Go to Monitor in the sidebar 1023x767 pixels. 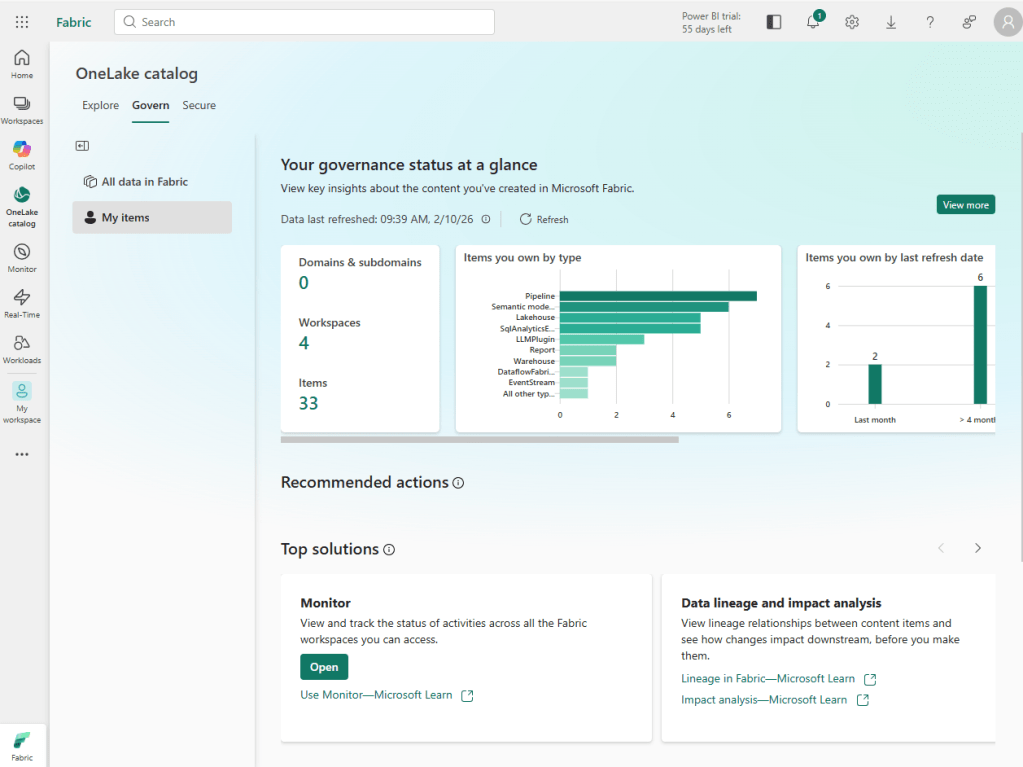click(22, 257)
